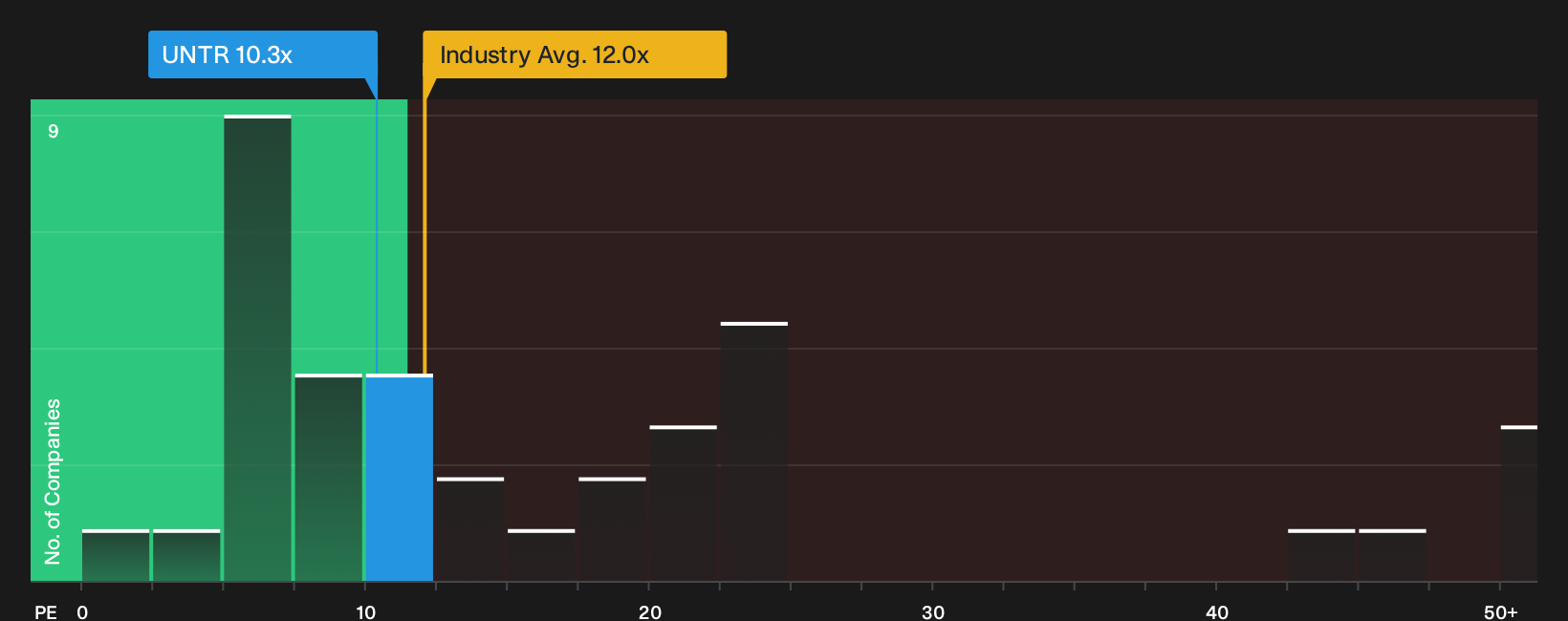Click the short bar right of PE 45
The width and height of the screenshot is (1568, 621).
[1392, 555]
